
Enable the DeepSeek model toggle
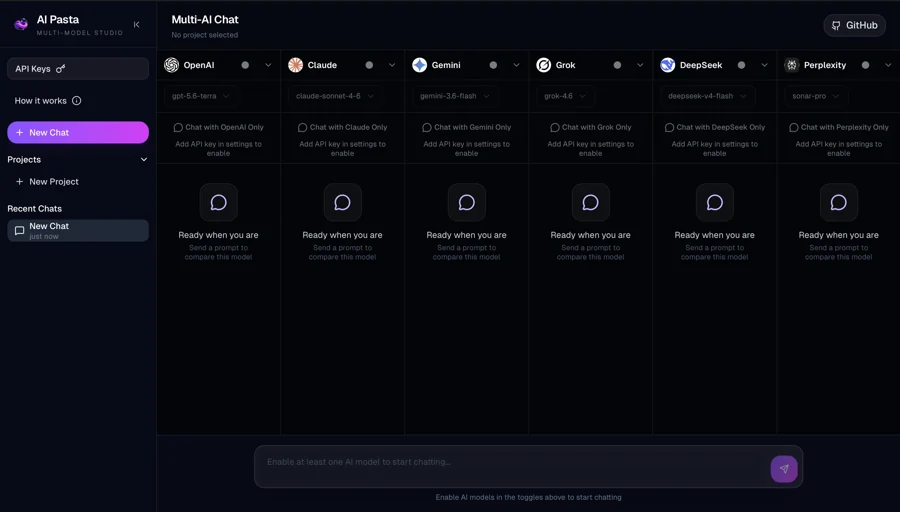pyautogui.click(x=741, y=65)
